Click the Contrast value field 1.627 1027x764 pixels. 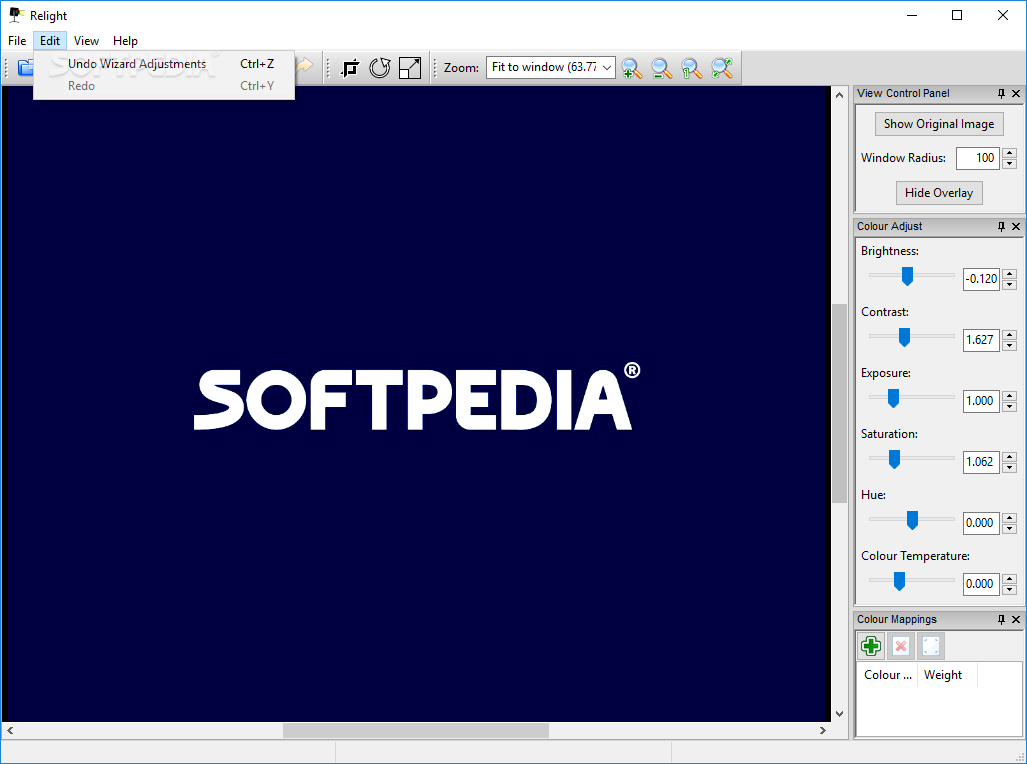(981, 340)
